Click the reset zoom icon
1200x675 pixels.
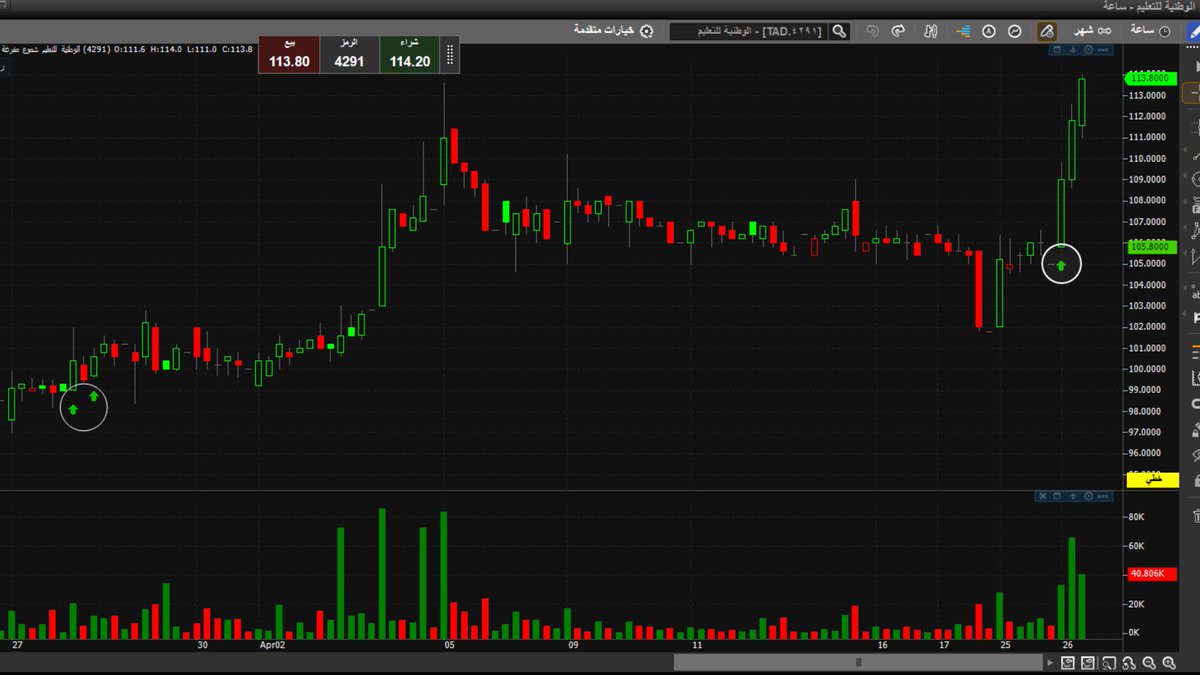click(1129, 662)
